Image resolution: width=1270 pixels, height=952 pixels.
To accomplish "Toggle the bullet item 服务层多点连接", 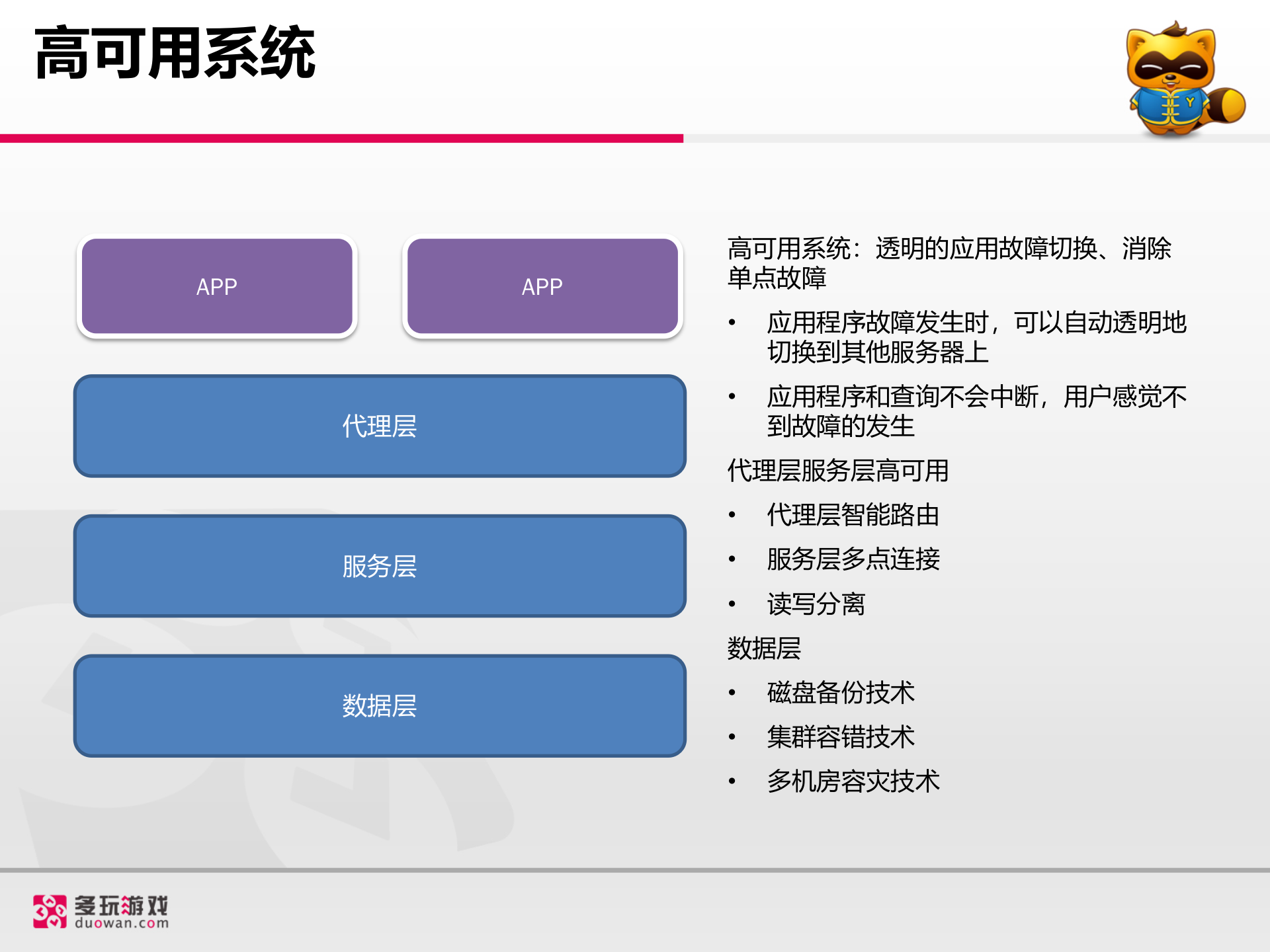I will pos(853,560).
